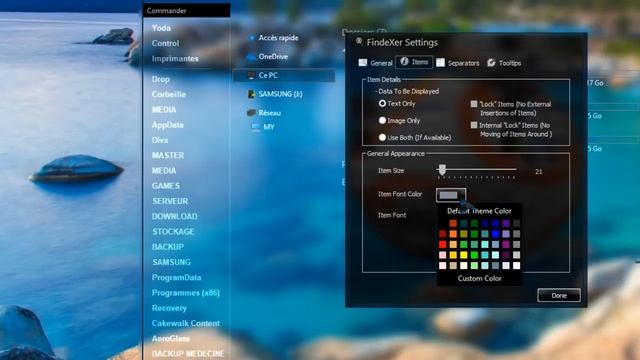Click the Ce PC computer icon

251,76
